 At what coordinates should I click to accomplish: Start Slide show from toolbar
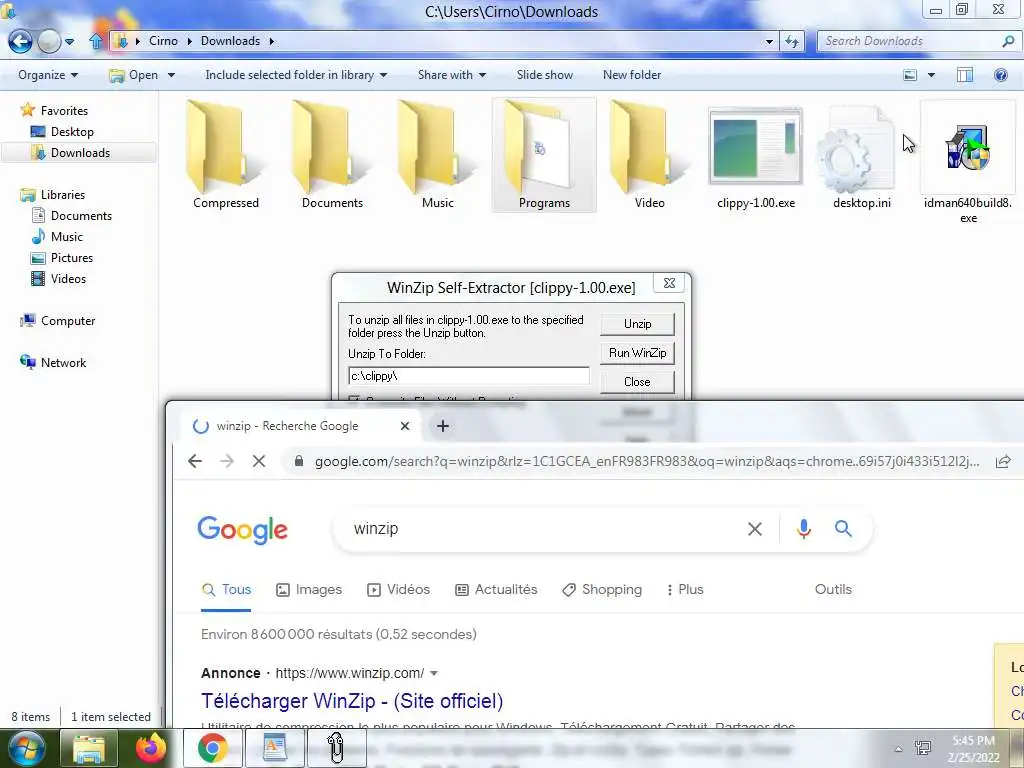click(545, 75)
